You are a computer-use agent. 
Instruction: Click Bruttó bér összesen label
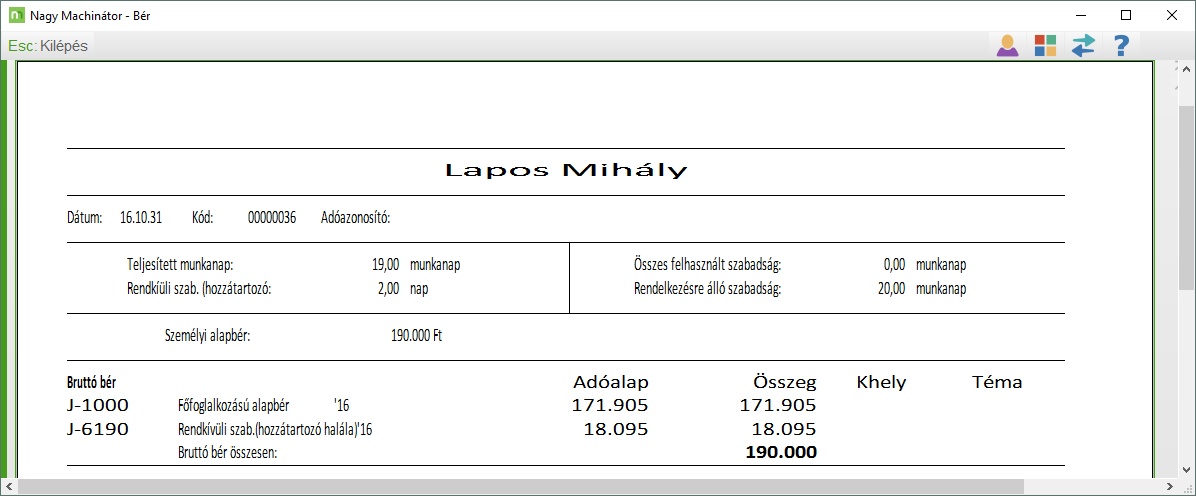227,453
